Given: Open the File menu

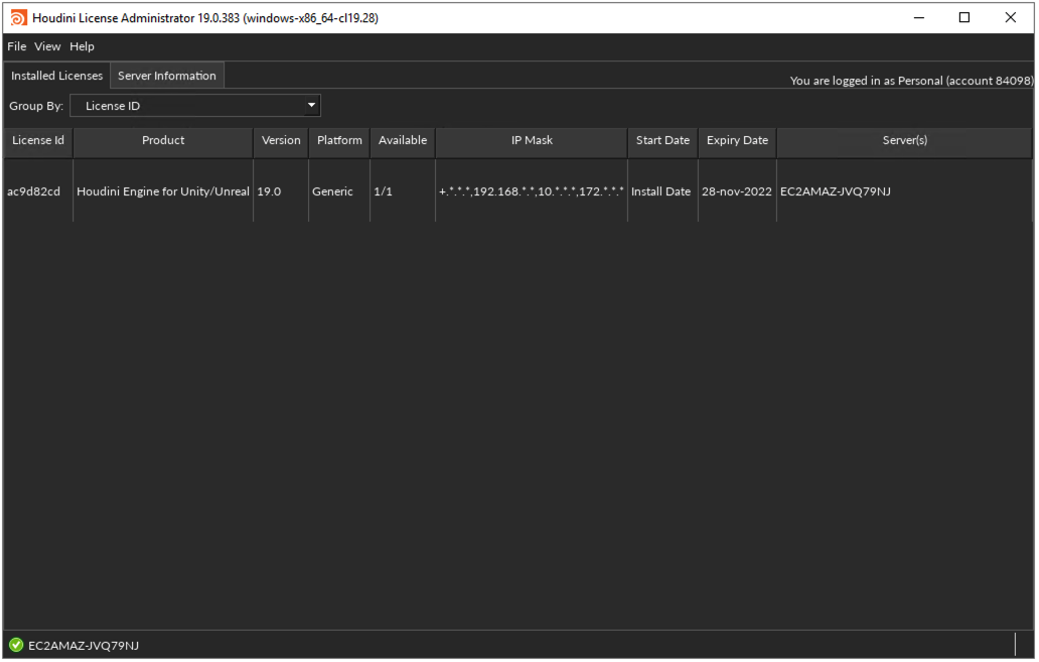Looking at the screenshot, I should click(17, 46).
